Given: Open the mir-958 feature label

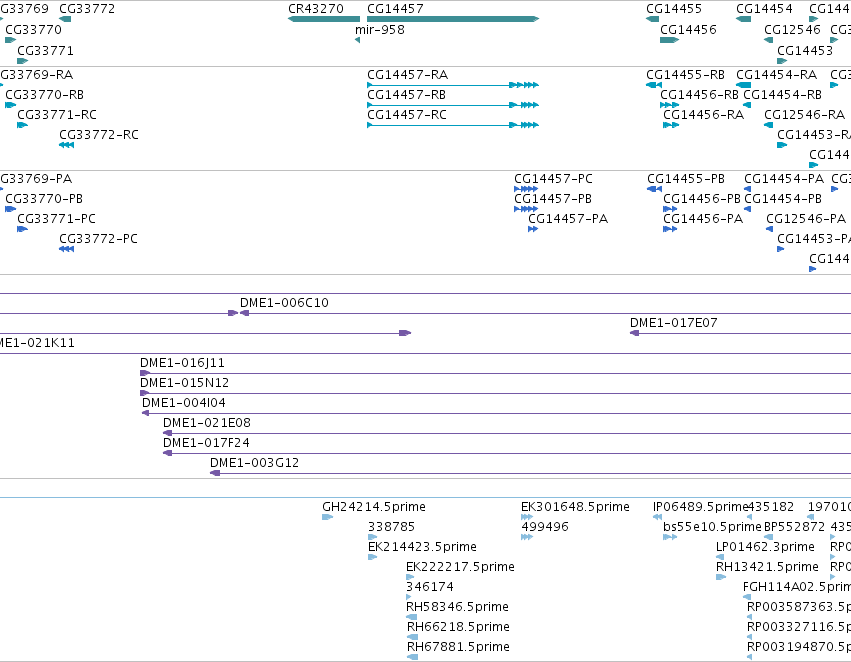Looking at the screenshot, I should coord(380,30).
